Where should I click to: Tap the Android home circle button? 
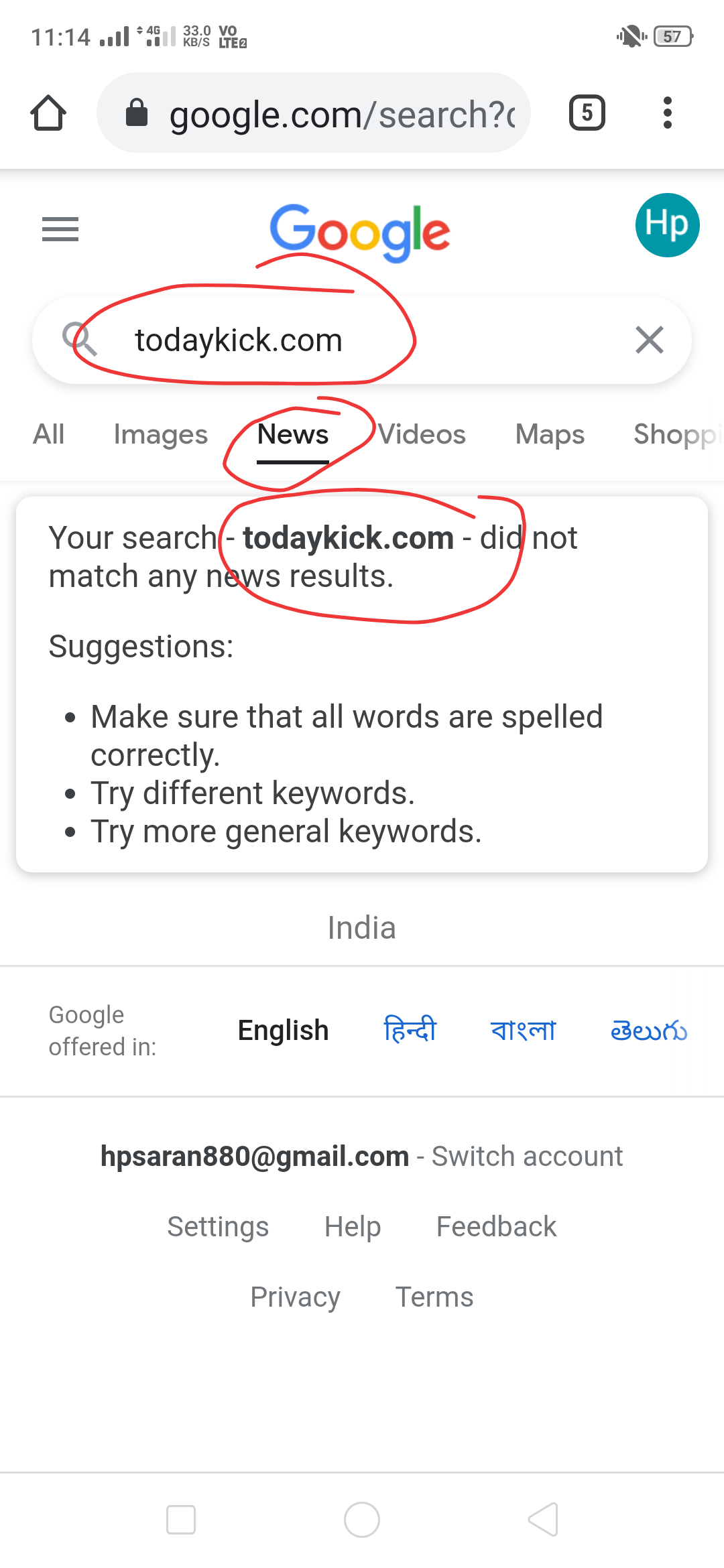click(x=362, y=1519)
